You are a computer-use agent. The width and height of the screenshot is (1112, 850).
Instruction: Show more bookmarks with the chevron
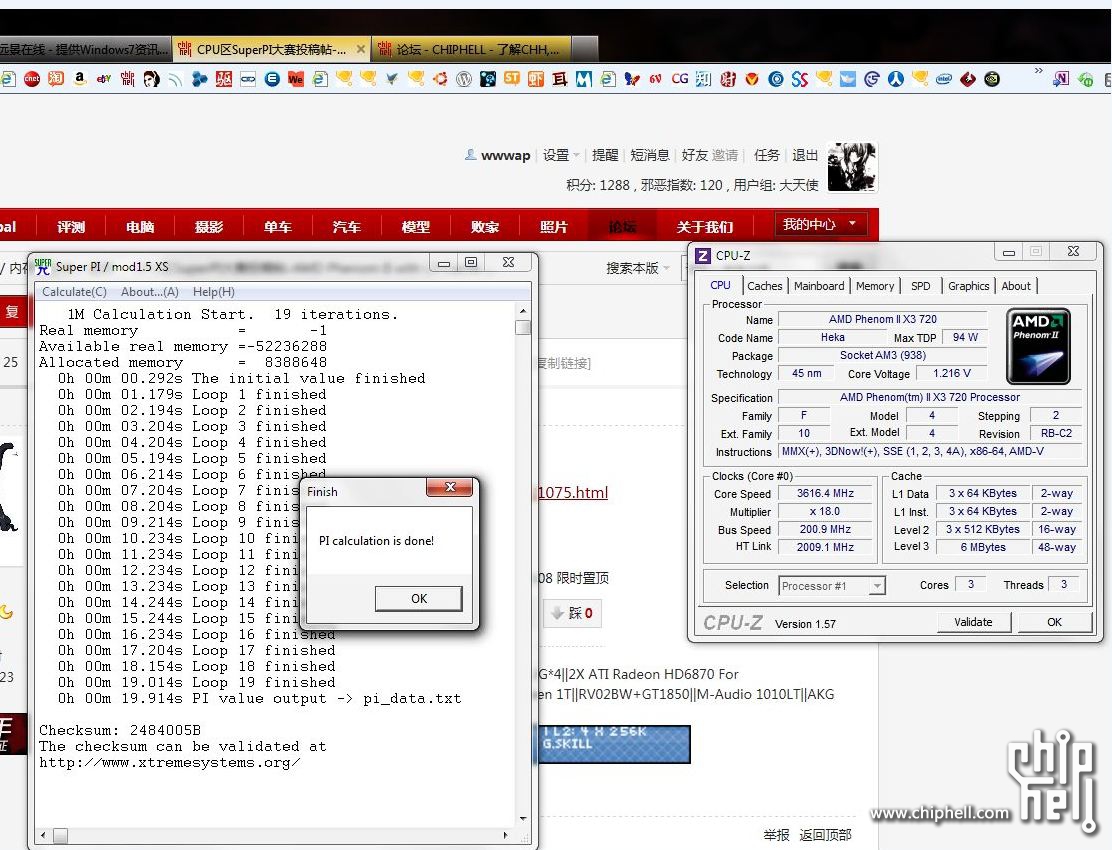pos(1039,71)
